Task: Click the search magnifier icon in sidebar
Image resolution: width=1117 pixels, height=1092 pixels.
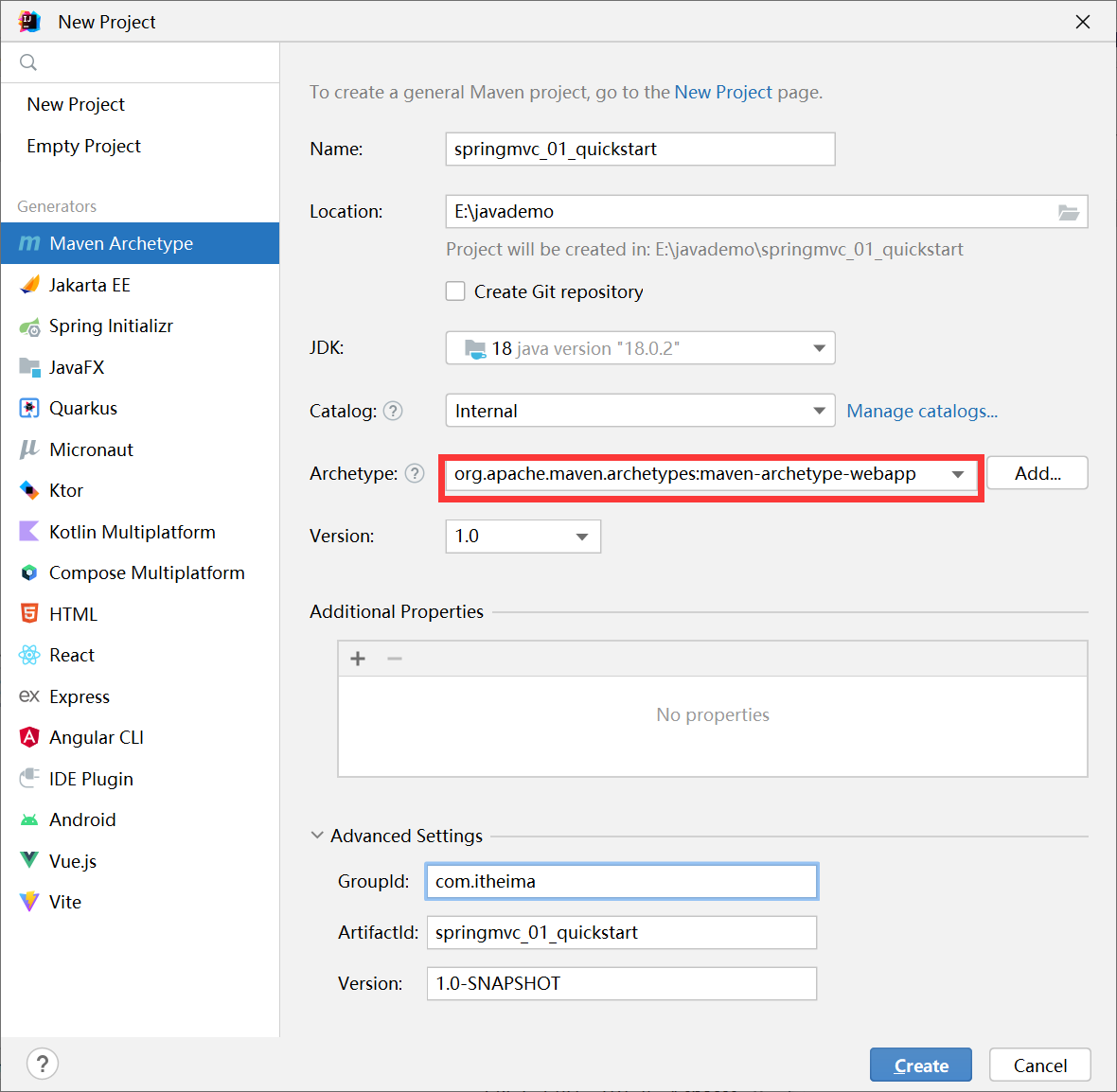Action: pos(27,62)
